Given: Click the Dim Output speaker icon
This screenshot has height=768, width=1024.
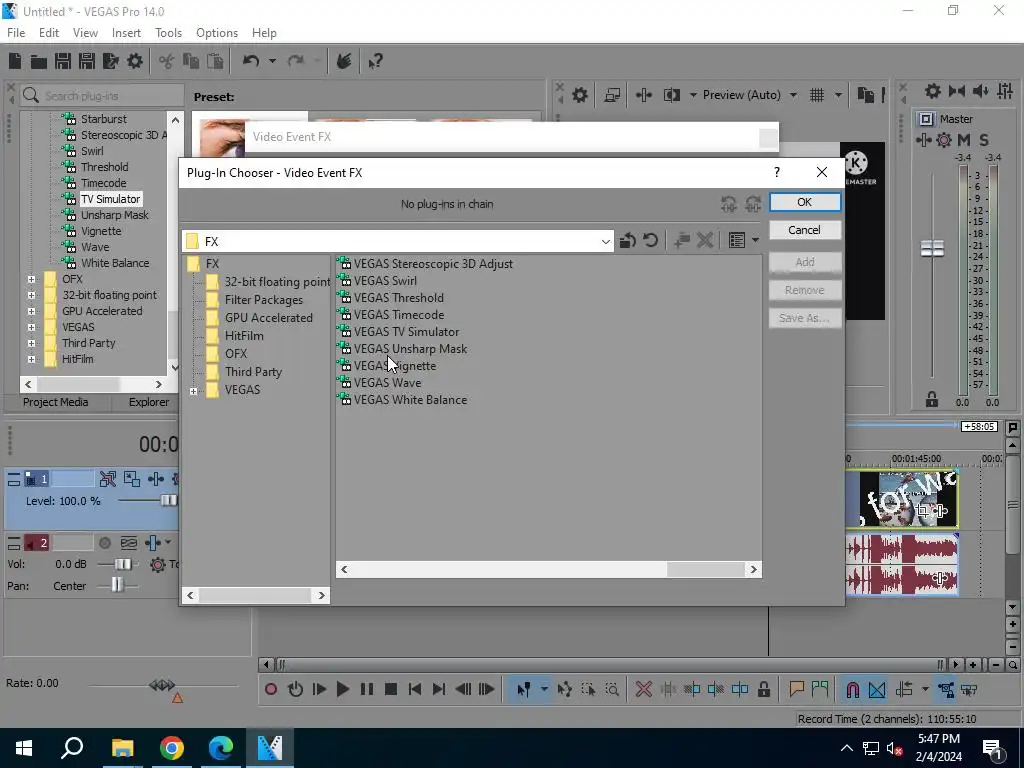Looking at the screenshot, I should coord(981,91).
